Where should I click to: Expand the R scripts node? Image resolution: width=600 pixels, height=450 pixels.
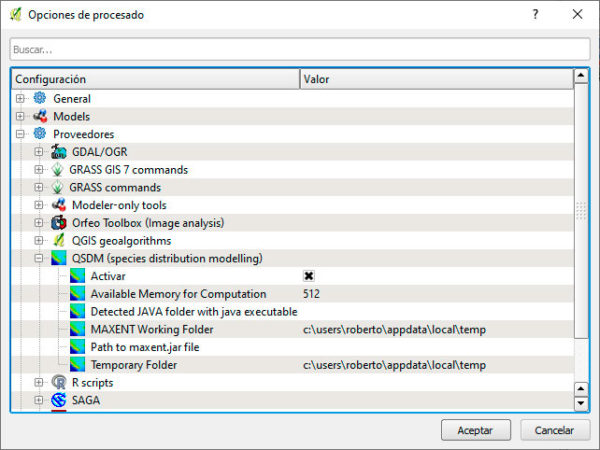tap(39, 382)
